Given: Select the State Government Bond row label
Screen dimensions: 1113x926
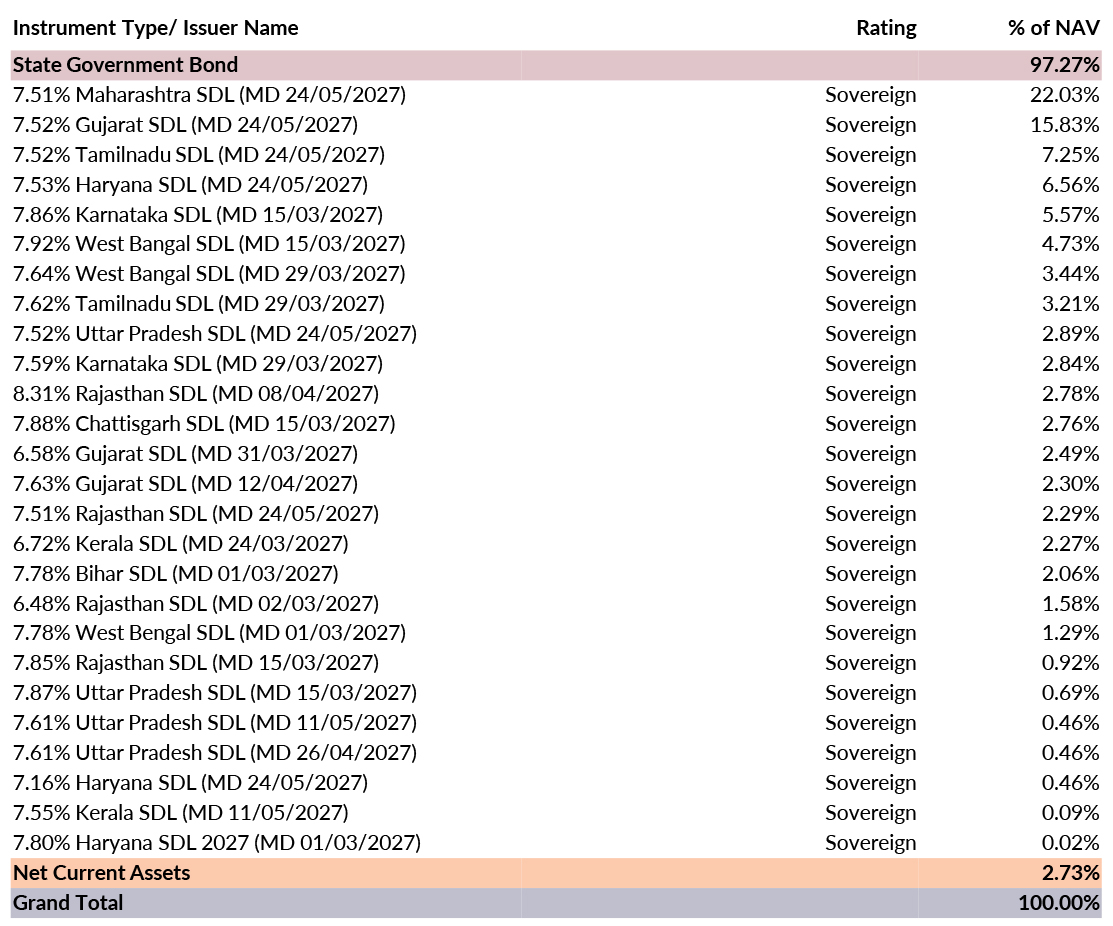Looking at the screenshot, I should pyautogui.click(x=125, y=65).
